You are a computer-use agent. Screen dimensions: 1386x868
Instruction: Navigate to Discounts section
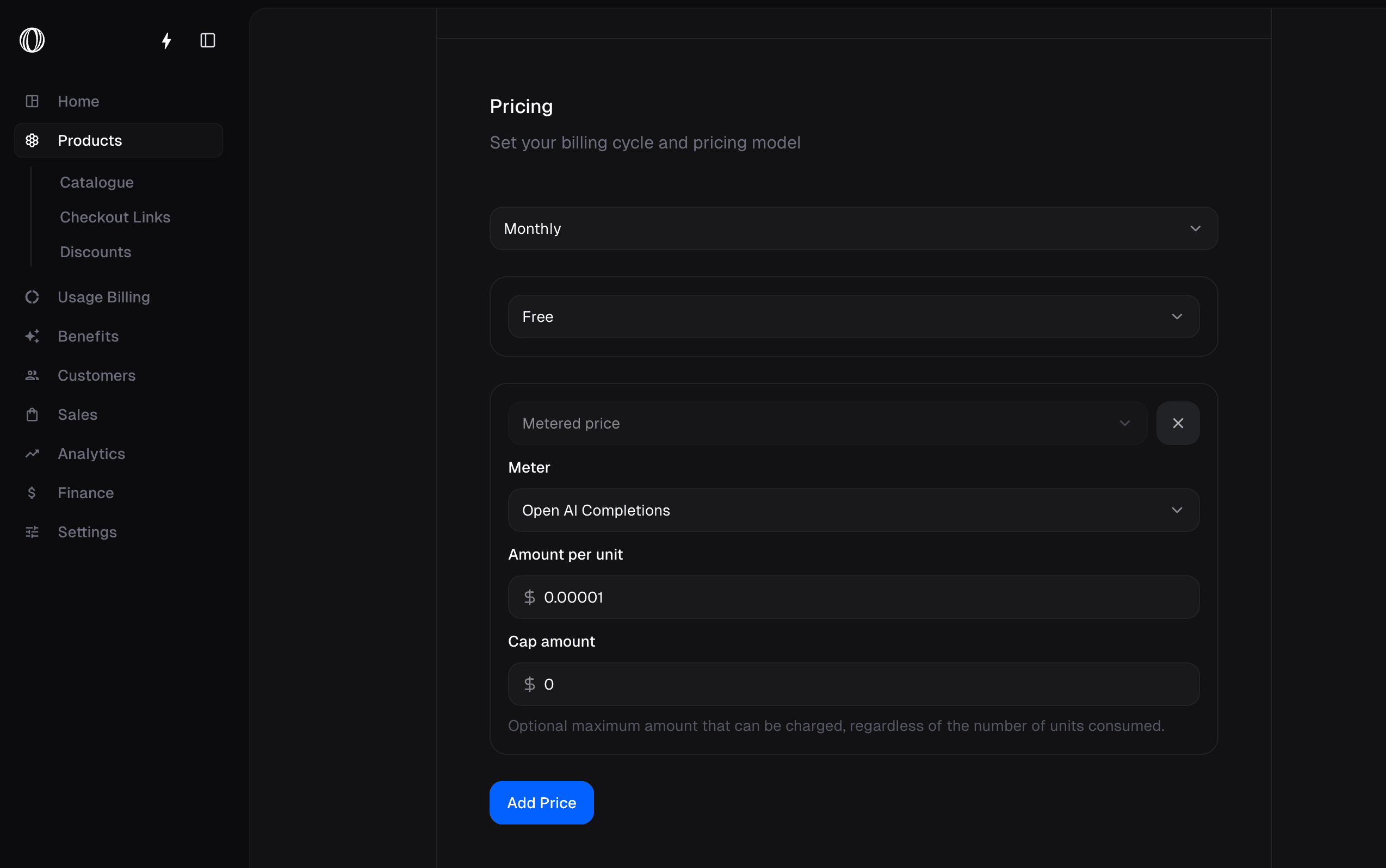tap(95, 252)
